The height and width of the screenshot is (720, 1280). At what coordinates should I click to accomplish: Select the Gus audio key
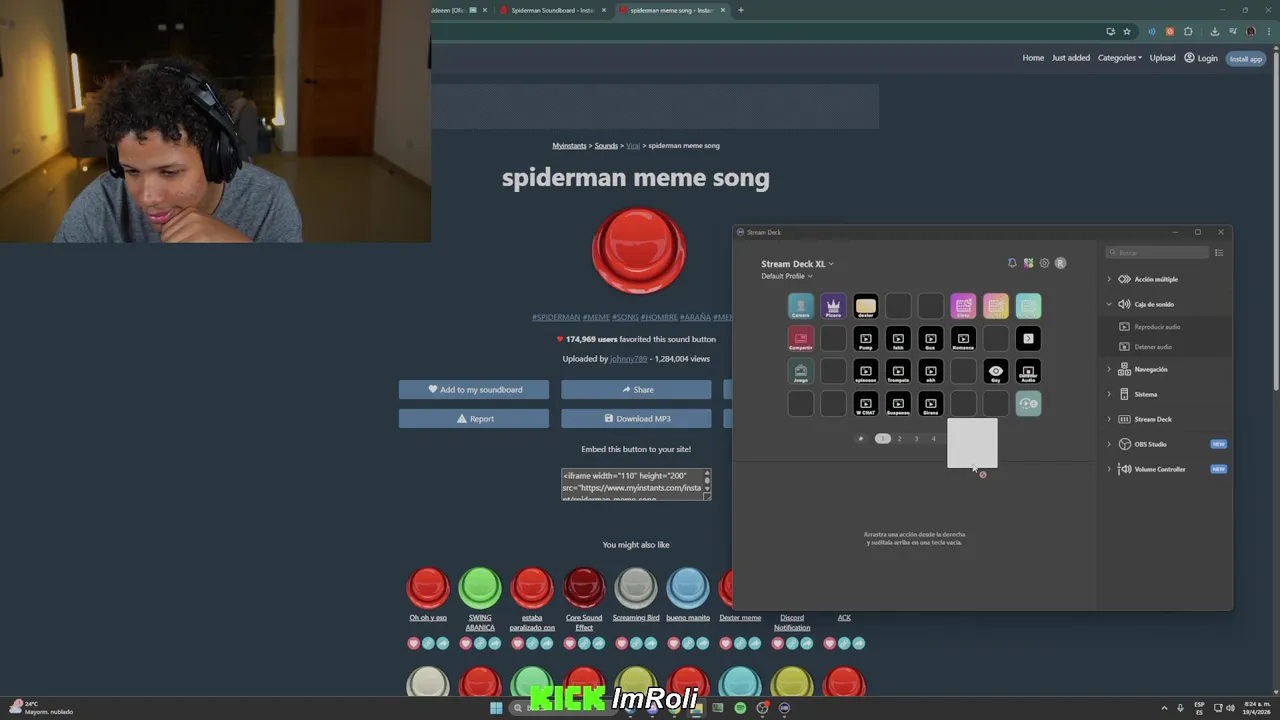pos(930,338)
